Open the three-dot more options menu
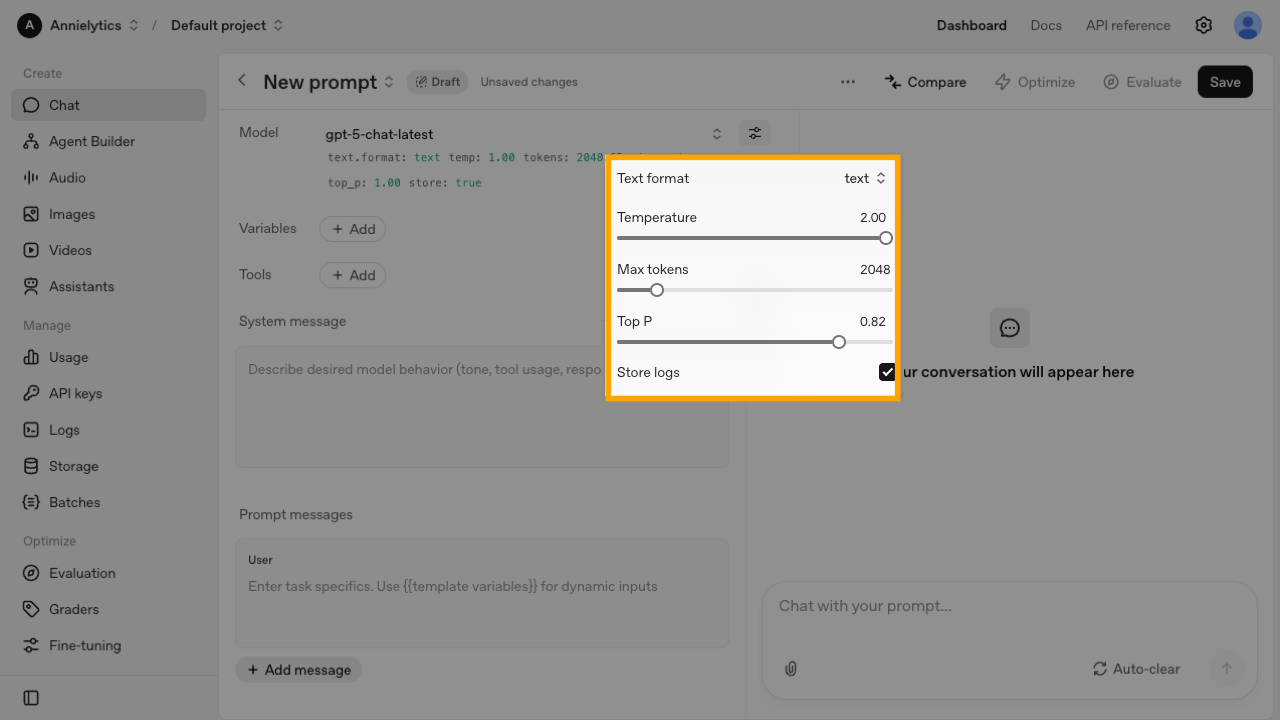The height and width of the screenshot is (720, 1280). 848,82
